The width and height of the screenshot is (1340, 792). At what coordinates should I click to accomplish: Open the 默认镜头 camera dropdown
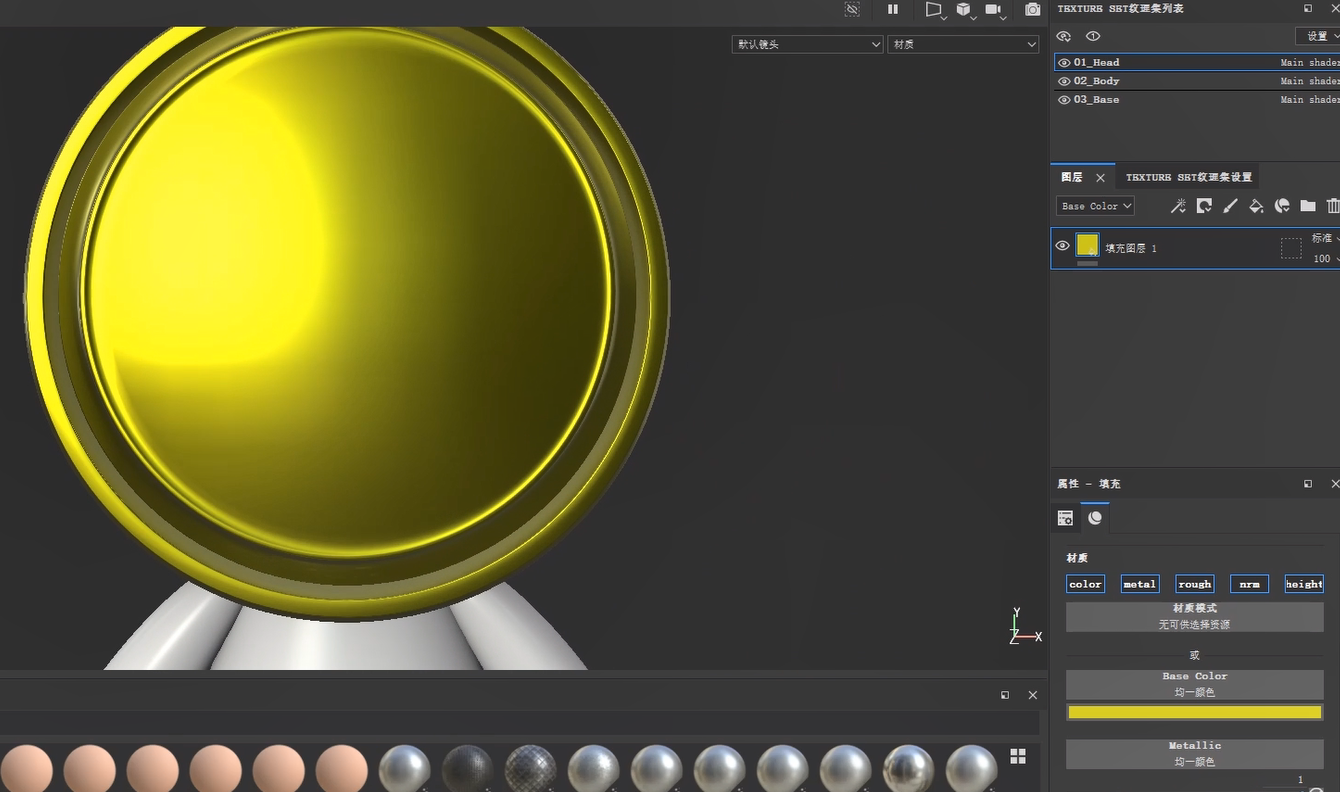click(x=807, y=44)
